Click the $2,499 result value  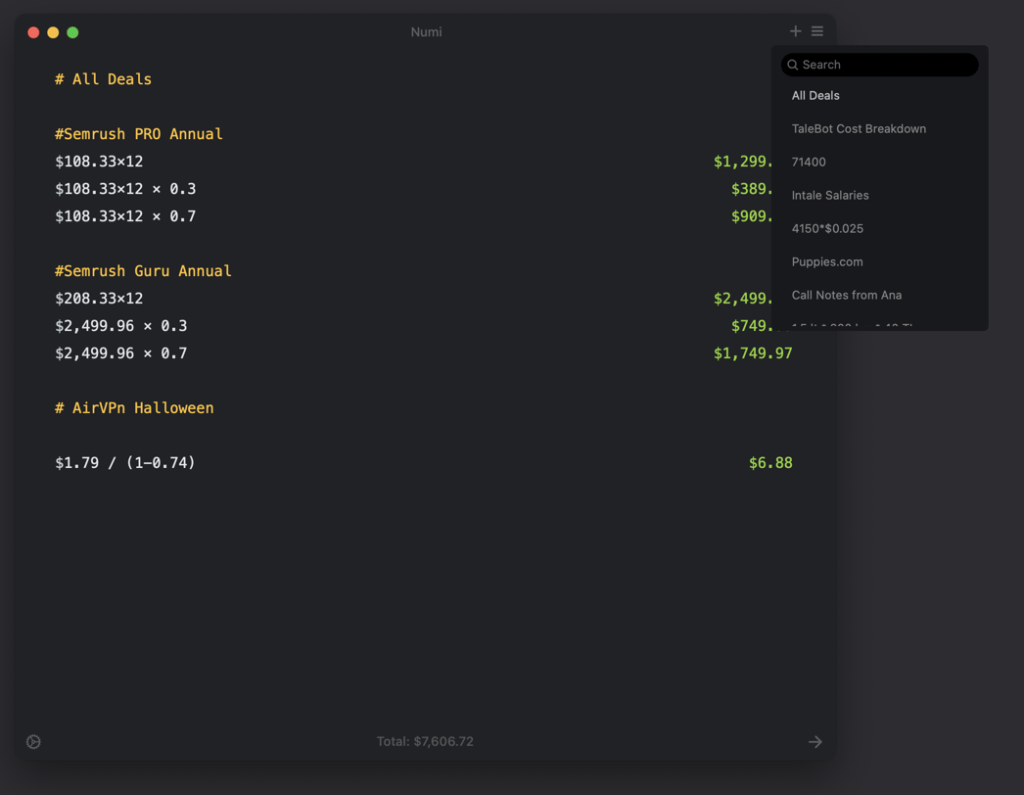(743, 299)
